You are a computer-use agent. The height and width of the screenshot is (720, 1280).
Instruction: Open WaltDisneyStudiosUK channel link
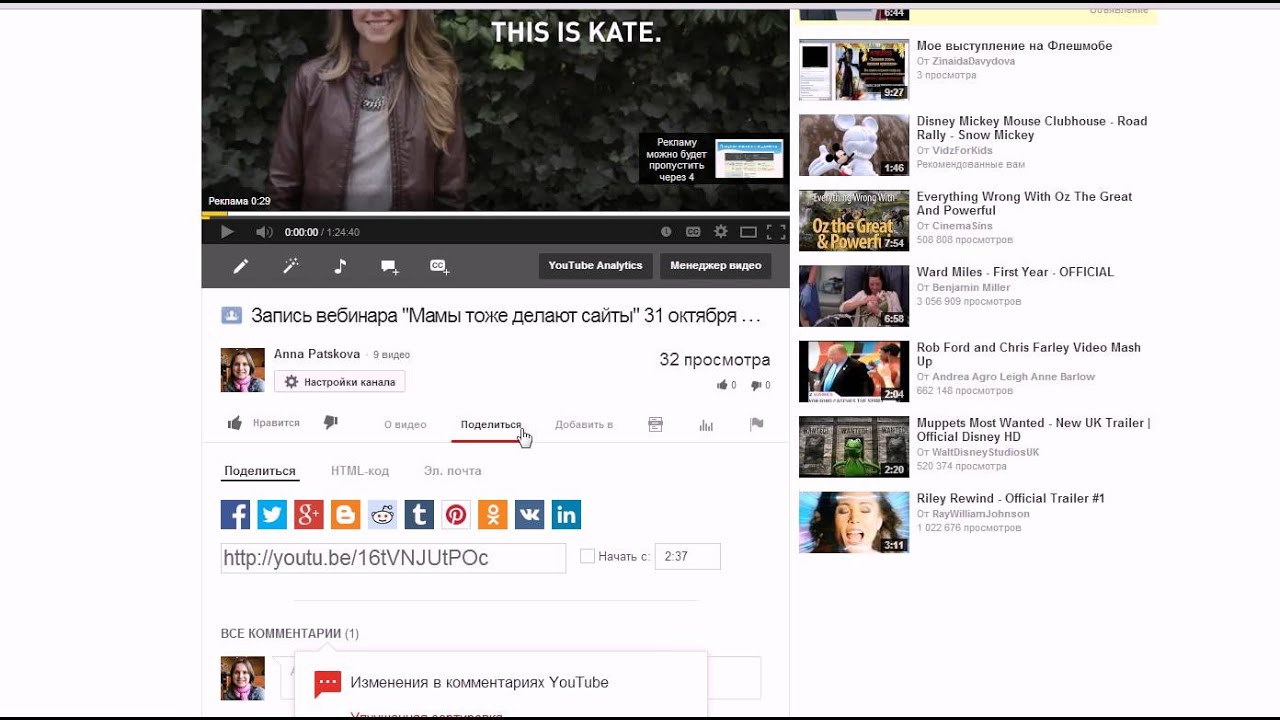pos(985,452)
